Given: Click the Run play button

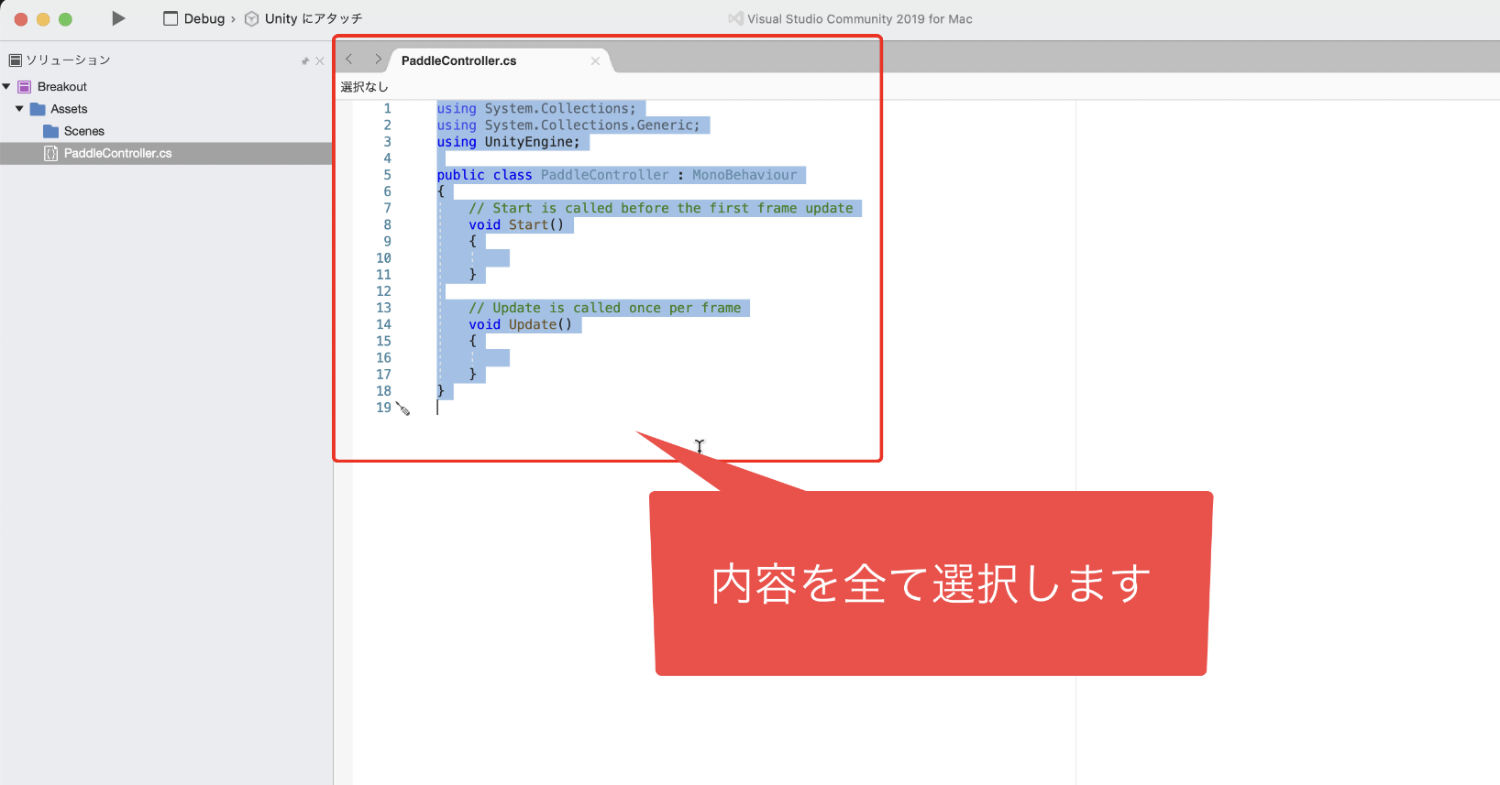Looking at the screenshot, I should (x=118, y=18).
